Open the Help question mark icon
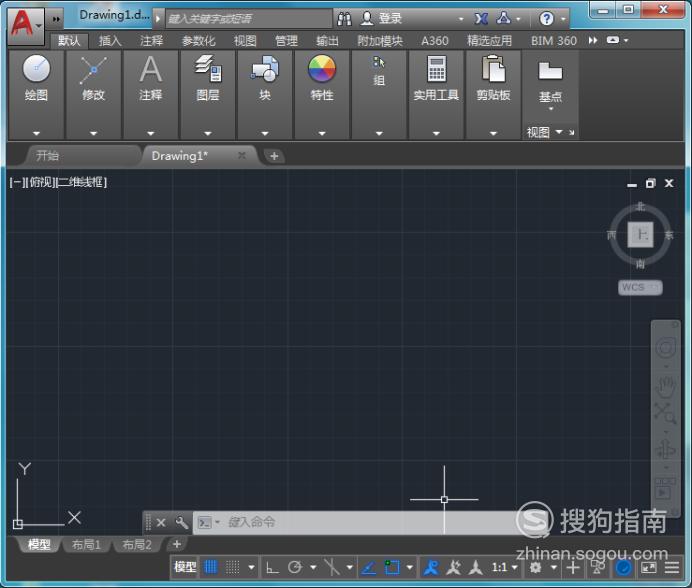 tap(546, 19)
